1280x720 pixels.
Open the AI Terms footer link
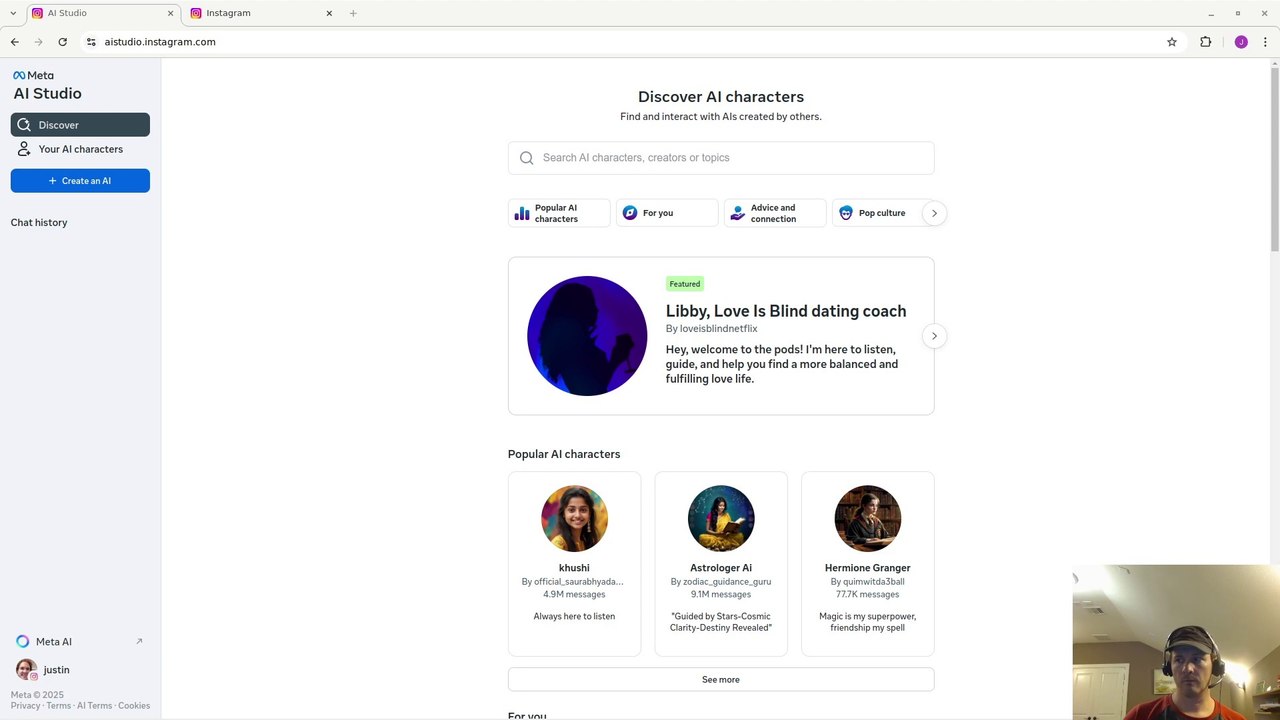tap(95, 706)
